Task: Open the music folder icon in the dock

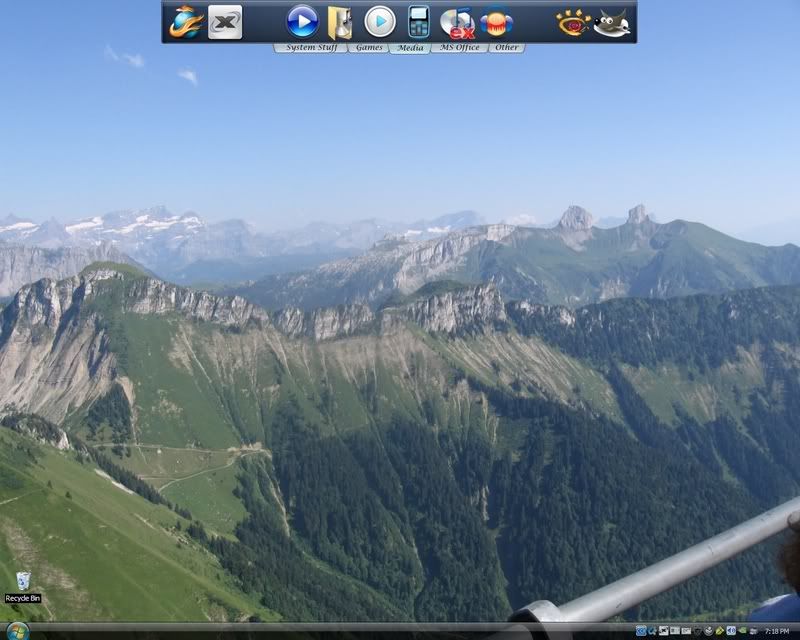Action: [x=340, y=23]
